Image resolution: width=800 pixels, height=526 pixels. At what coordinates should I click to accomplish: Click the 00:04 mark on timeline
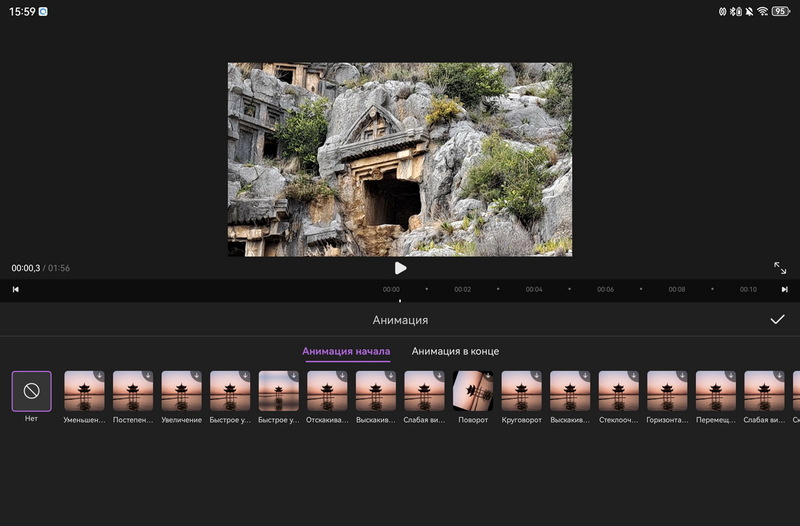(x=534, y=289)
